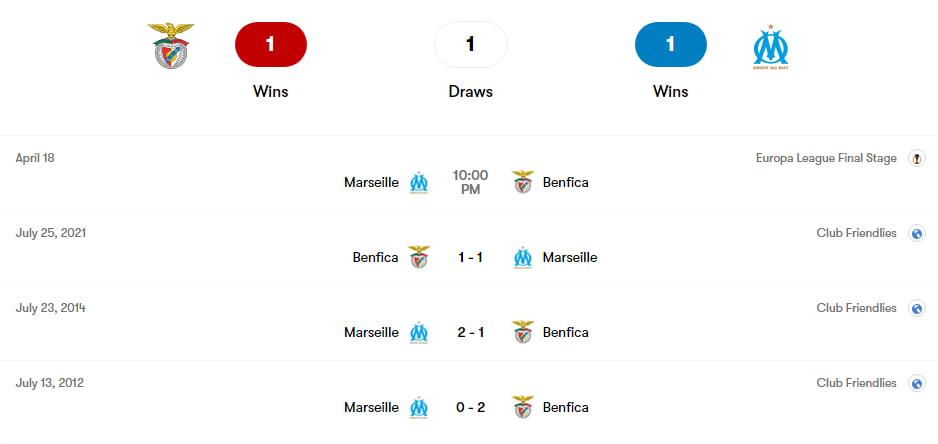Open the 1 - 1 match score
The width and height of the screenshot is (938, 444).
(470, 257)
